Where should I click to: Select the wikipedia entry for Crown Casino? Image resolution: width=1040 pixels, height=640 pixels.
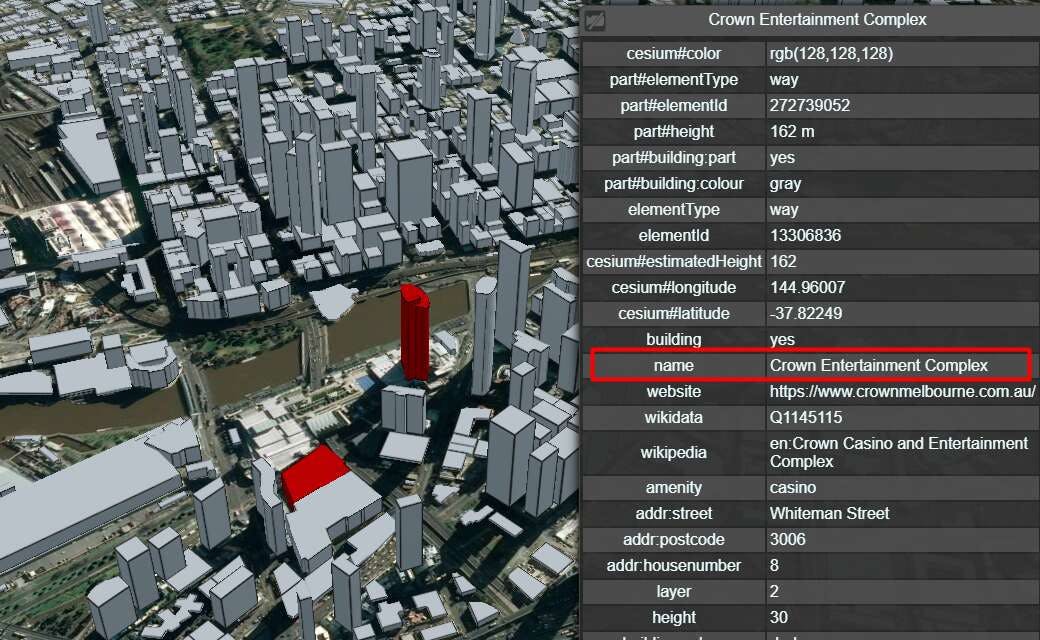click(898, 453)
